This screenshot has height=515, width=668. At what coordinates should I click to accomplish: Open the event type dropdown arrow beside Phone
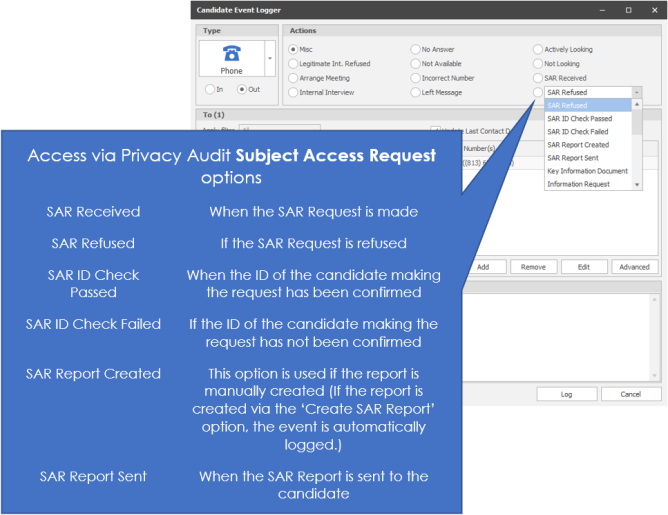(269, 59)
